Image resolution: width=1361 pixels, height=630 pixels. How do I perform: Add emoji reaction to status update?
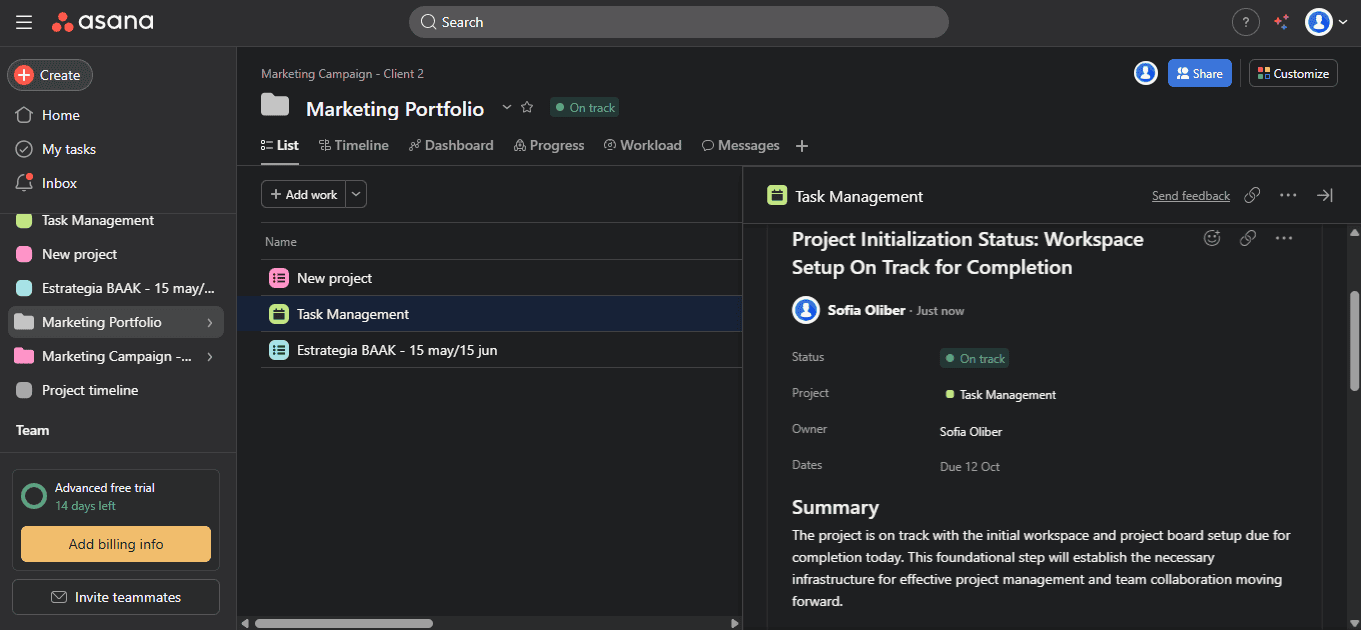pos(1212,238)
